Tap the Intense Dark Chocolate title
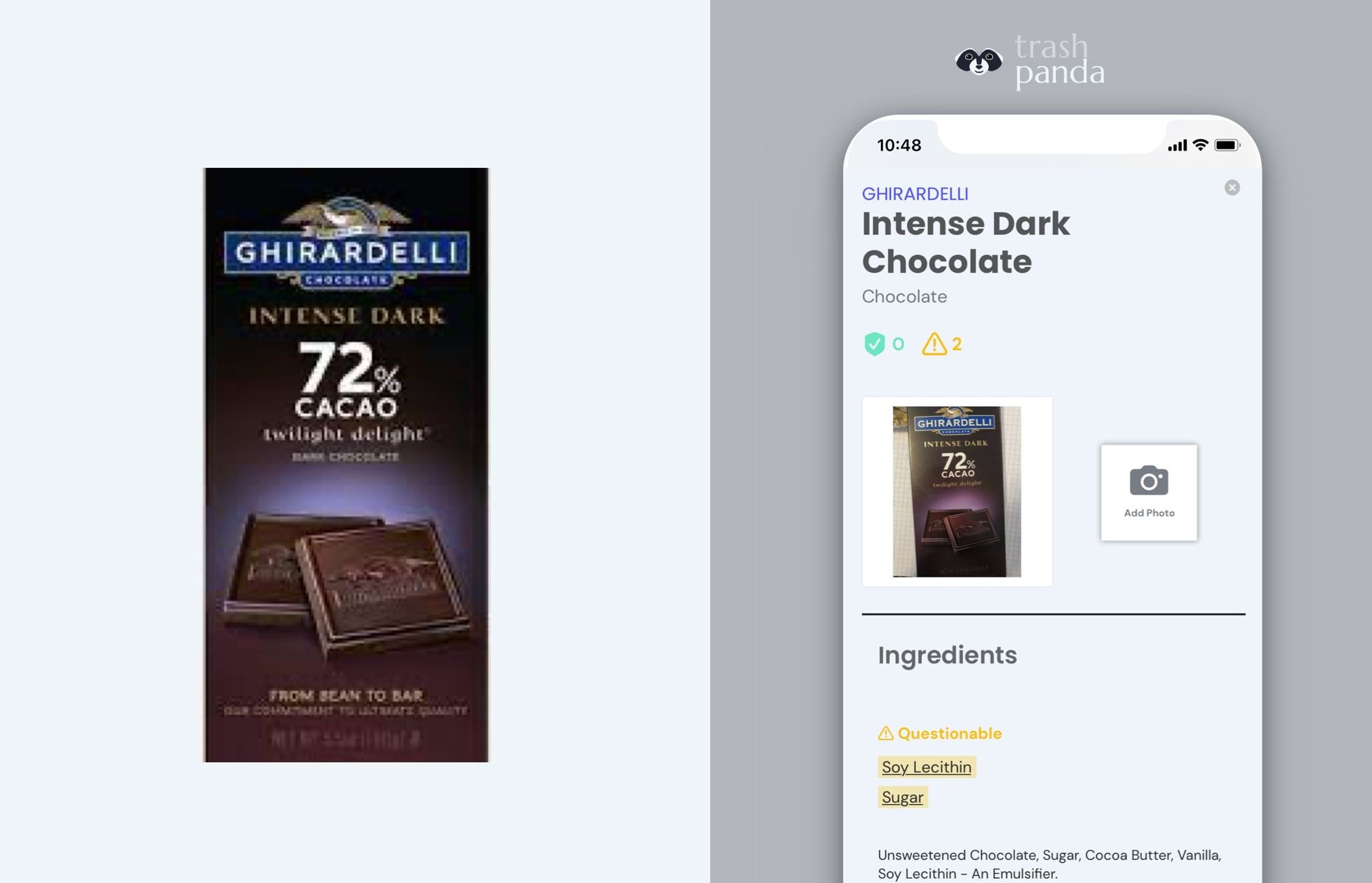The width and height of the screenshot is (1372, 883). click(x=966, y=242)
